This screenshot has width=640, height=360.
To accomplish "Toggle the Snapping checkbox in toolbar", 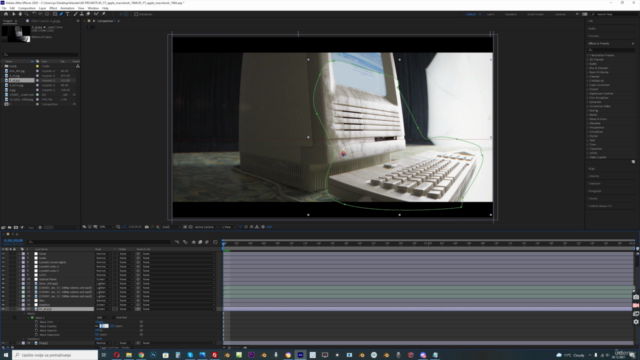I will point(136,14).
